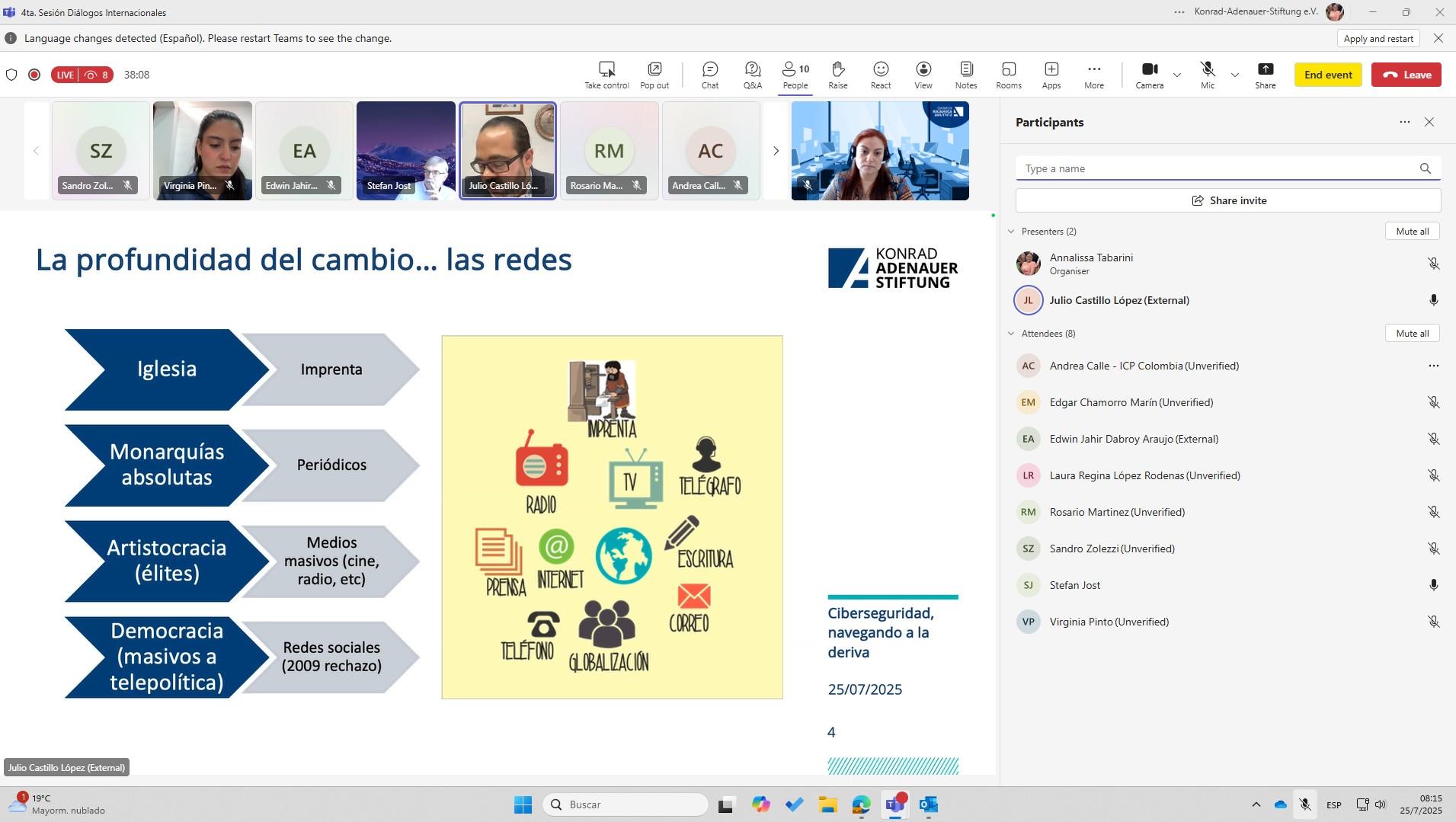Open meeting Notes
The image size is (1456, 822).
pos(965,75)
